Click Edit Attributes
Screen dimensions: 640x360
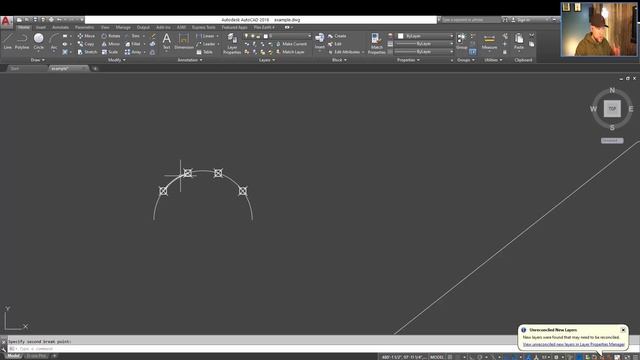(x=344, y=52)
